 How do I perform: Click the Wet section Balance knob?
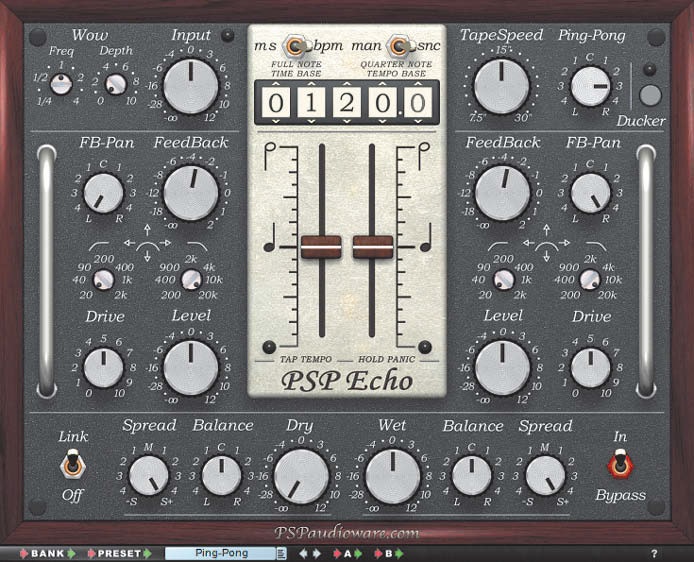pos(472,476)
